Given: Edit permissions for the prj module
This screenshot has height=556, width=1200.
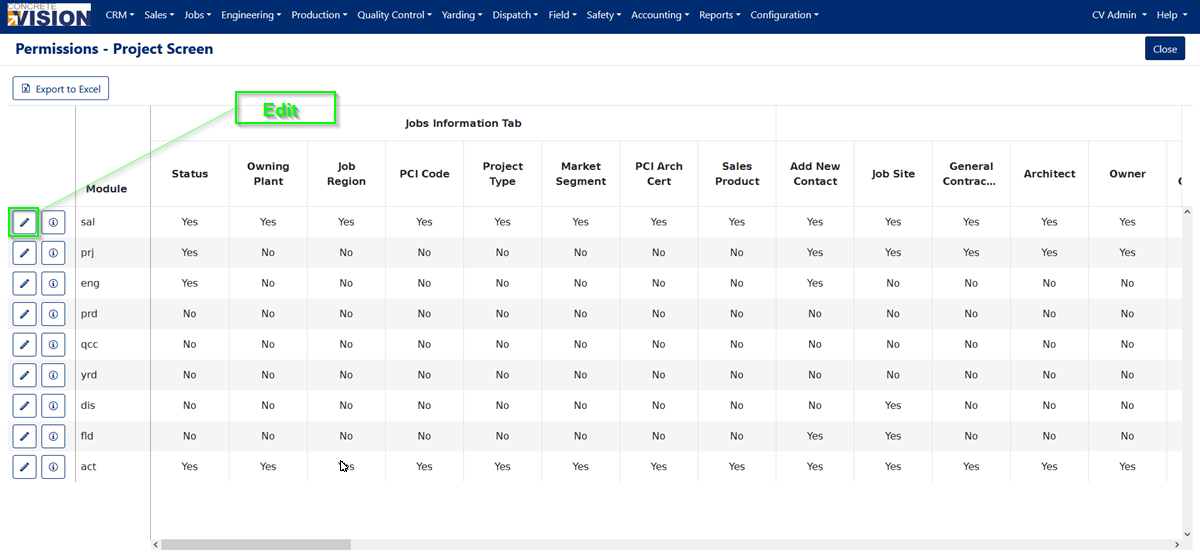Looking at the screenshot, I should tap(25, 253).
